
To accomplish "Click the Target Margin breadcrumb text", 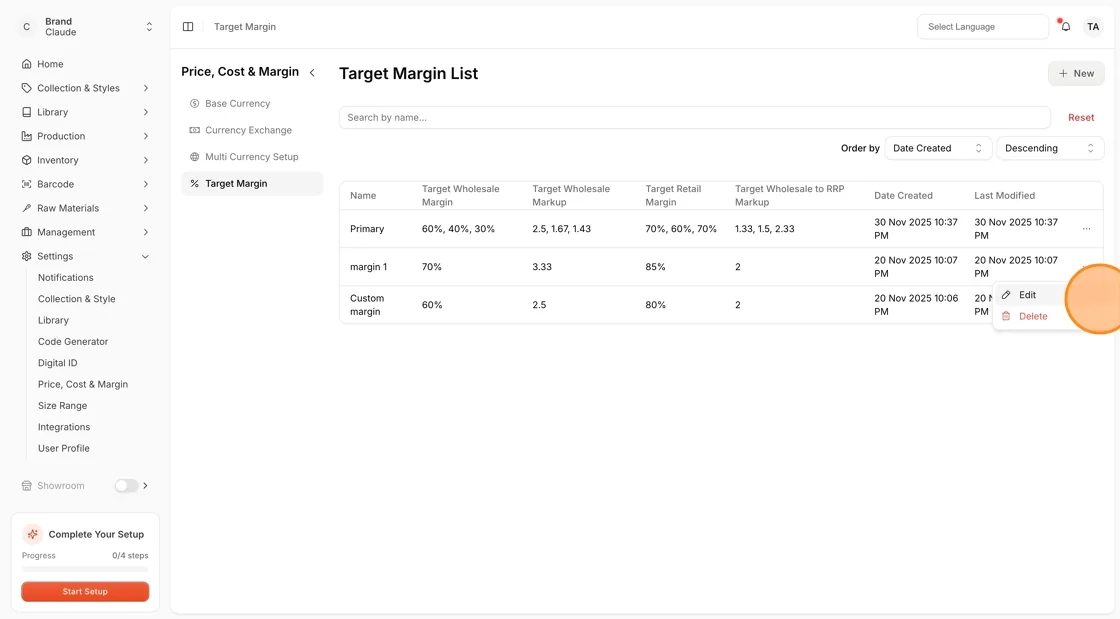I will pyautogui.click(x=245, y=26).
